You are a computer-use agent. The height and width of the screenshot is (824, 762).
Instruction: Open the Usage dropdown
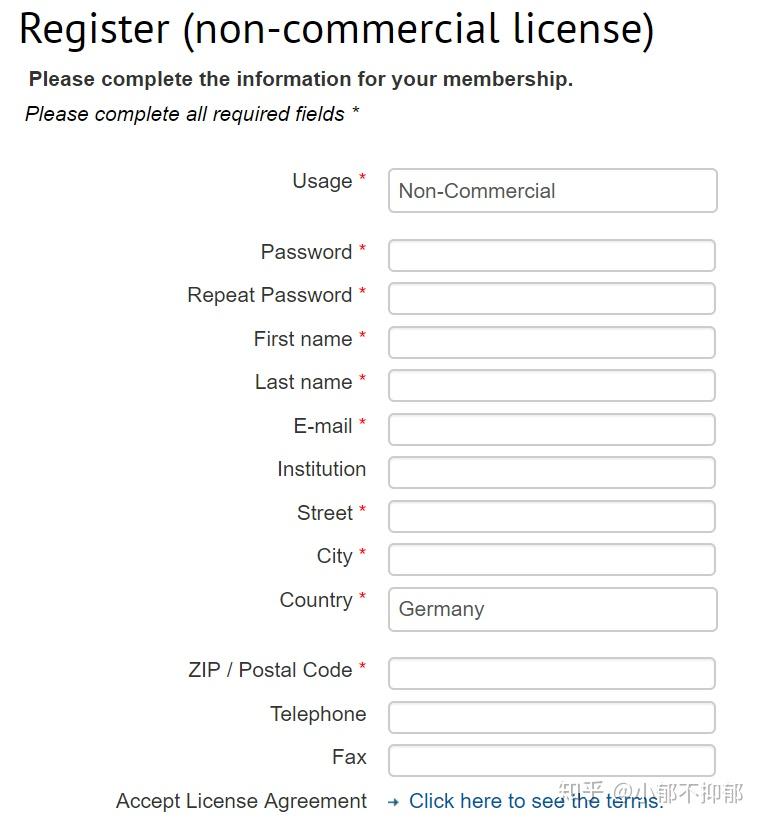552,191
